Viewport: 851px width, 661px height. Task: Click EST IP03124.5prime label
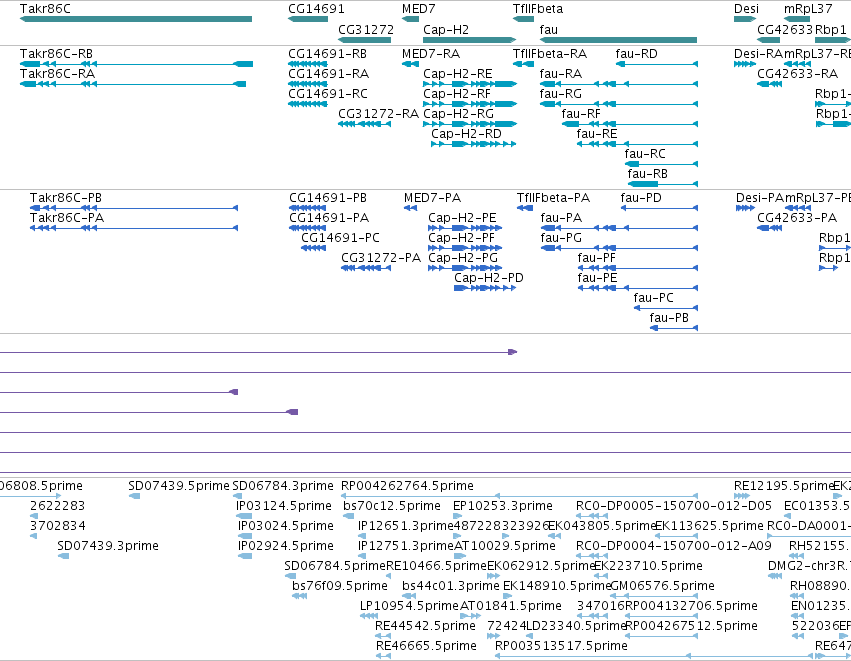[284, 506]
